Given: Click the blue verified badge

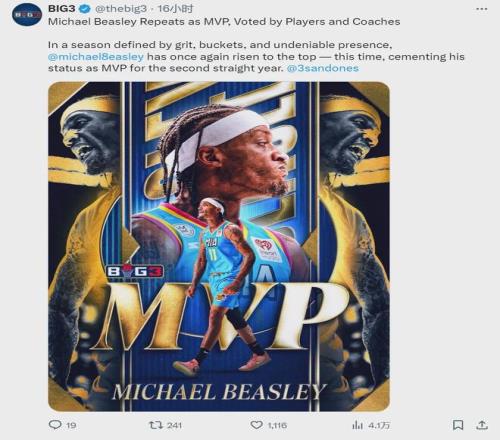Looking at the screenshot, I should coord(85,8).
